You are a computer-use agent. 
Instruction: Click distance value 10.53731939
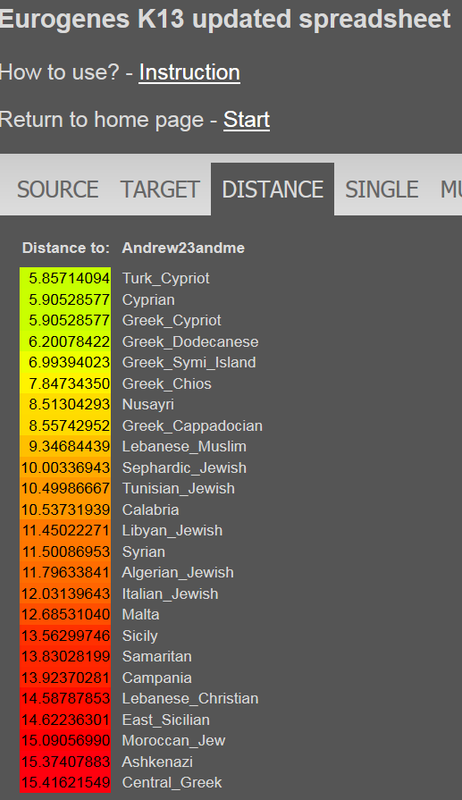(65, 509)
